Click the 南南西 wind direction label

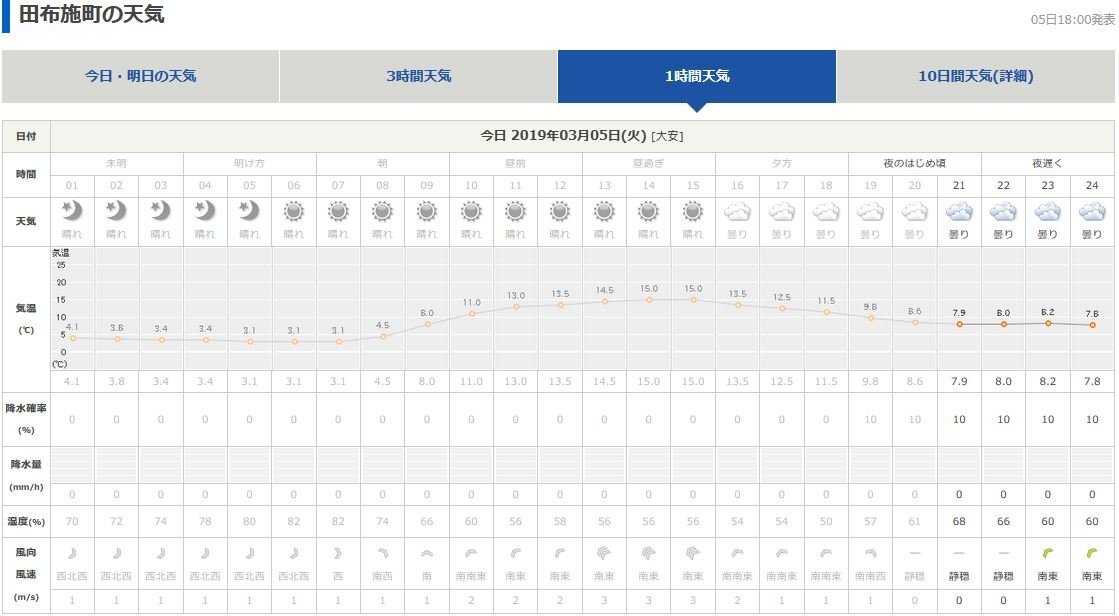[871, 576]
